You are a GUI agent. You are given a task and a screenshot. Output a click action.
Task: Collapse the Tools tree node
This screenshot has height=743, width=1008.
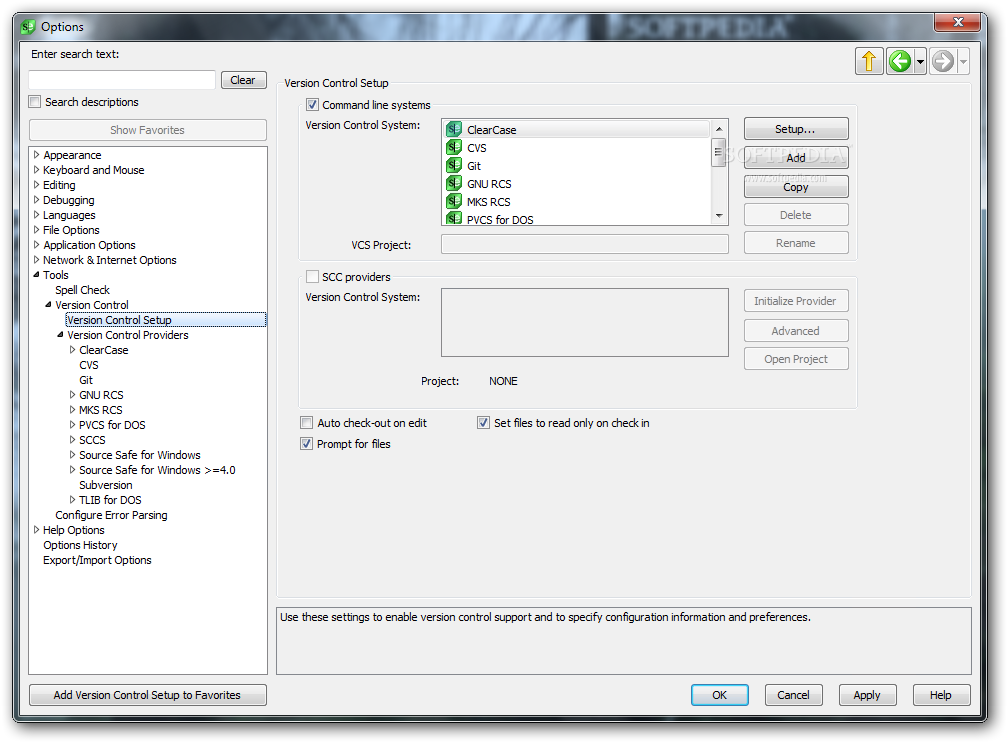click(37, 274)
